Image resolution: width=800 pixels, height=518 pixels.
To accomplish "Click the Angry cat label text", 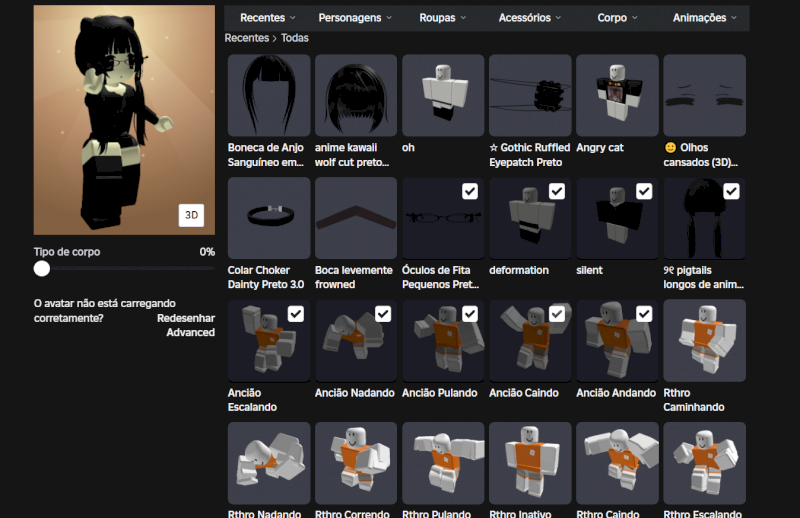I will 600,147.
